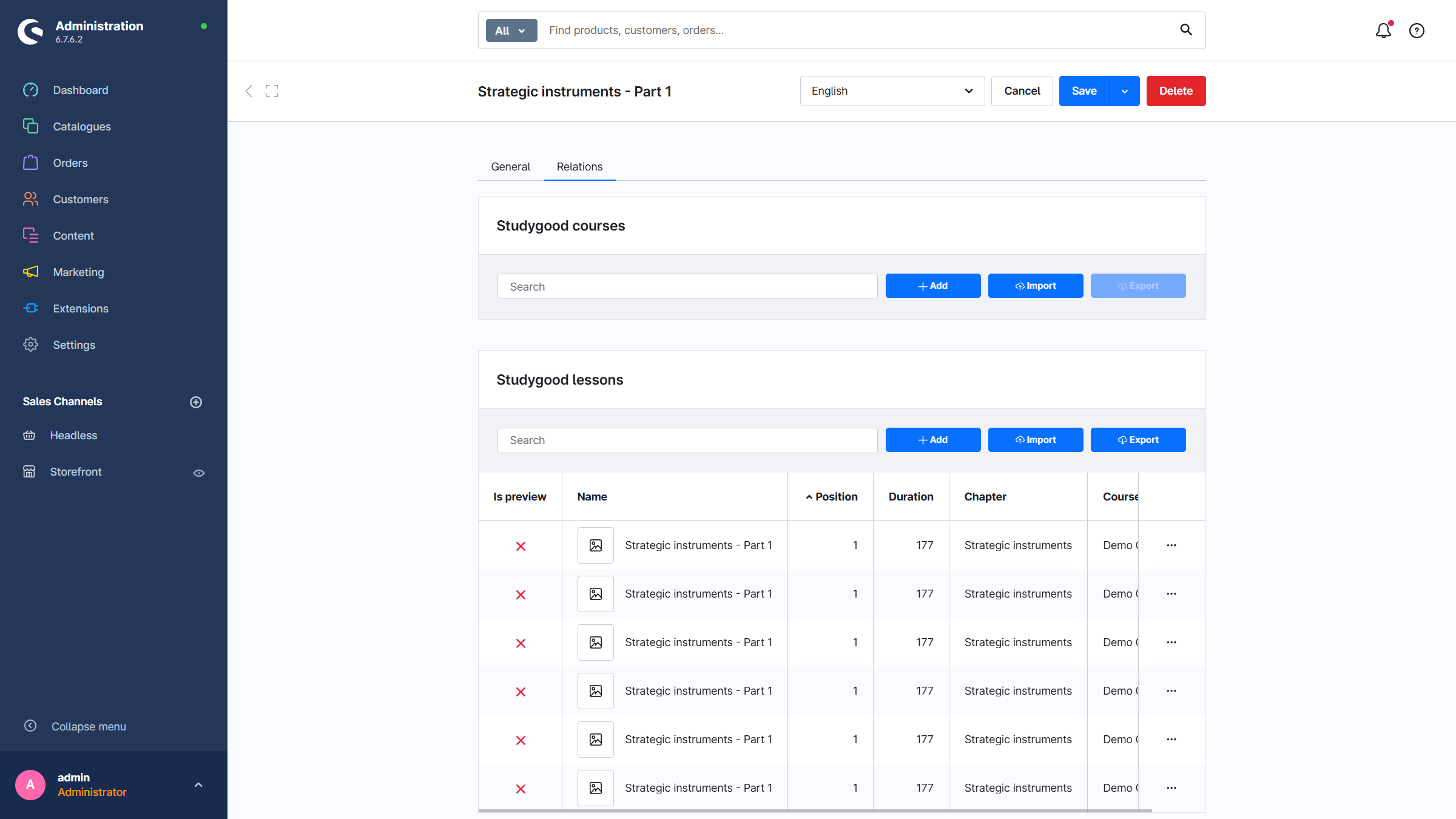Open the Marketing sidebar item

(78, 272)
